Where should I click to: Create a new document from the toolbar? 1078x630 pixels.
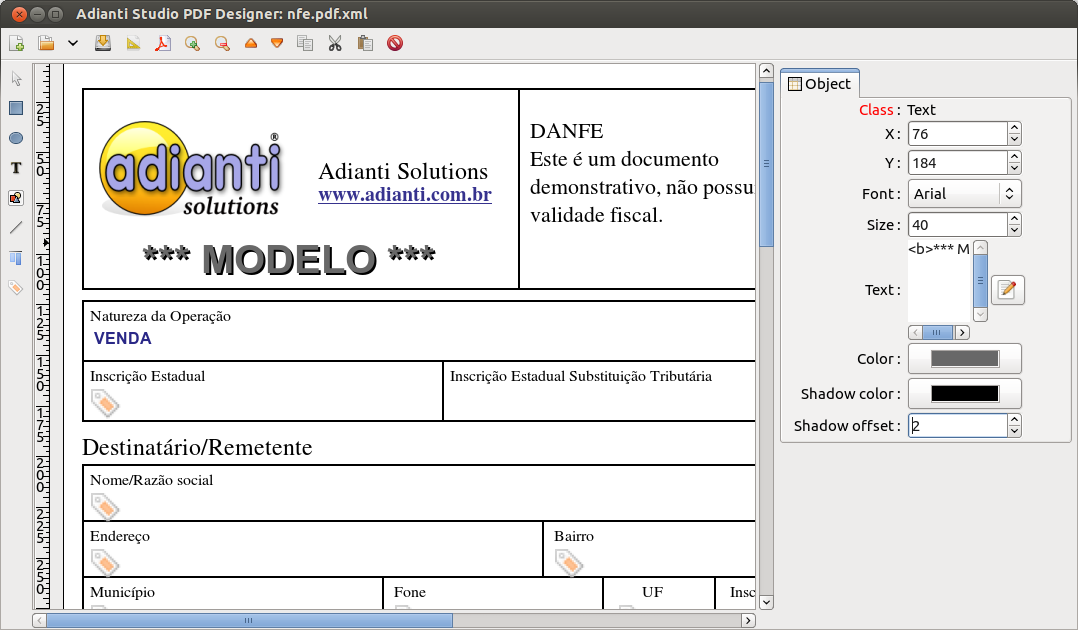16,43
